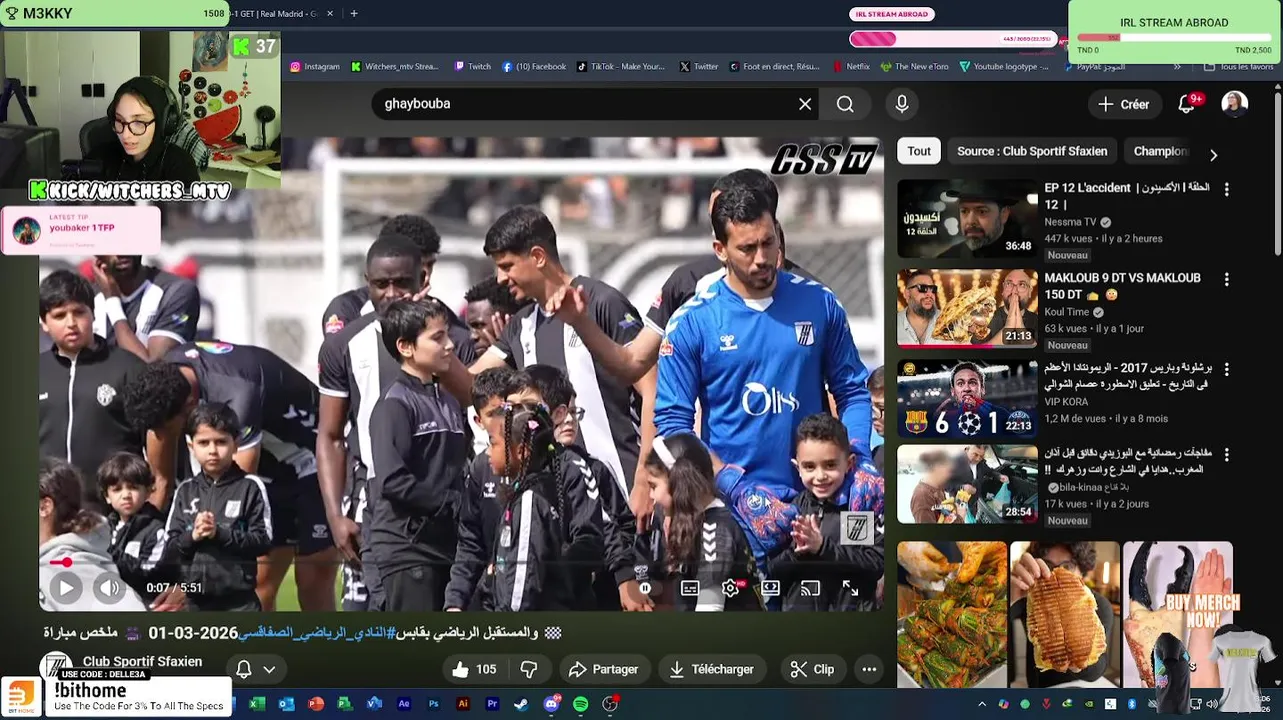Click the Télécharger download button
Viewport: 1283px width, 720px height.
pyautogui.click(x=711, y=669)
